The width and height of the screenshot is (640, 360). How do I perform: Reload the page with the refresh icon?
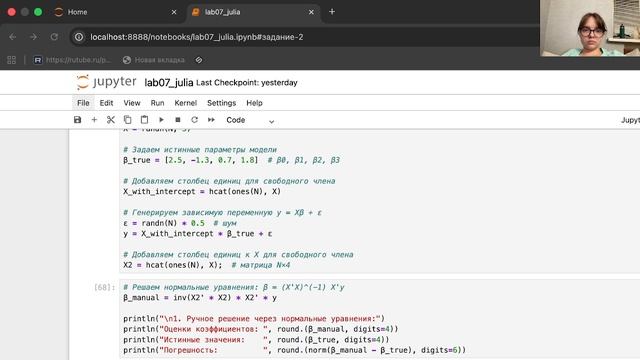[x=54, y=37]
